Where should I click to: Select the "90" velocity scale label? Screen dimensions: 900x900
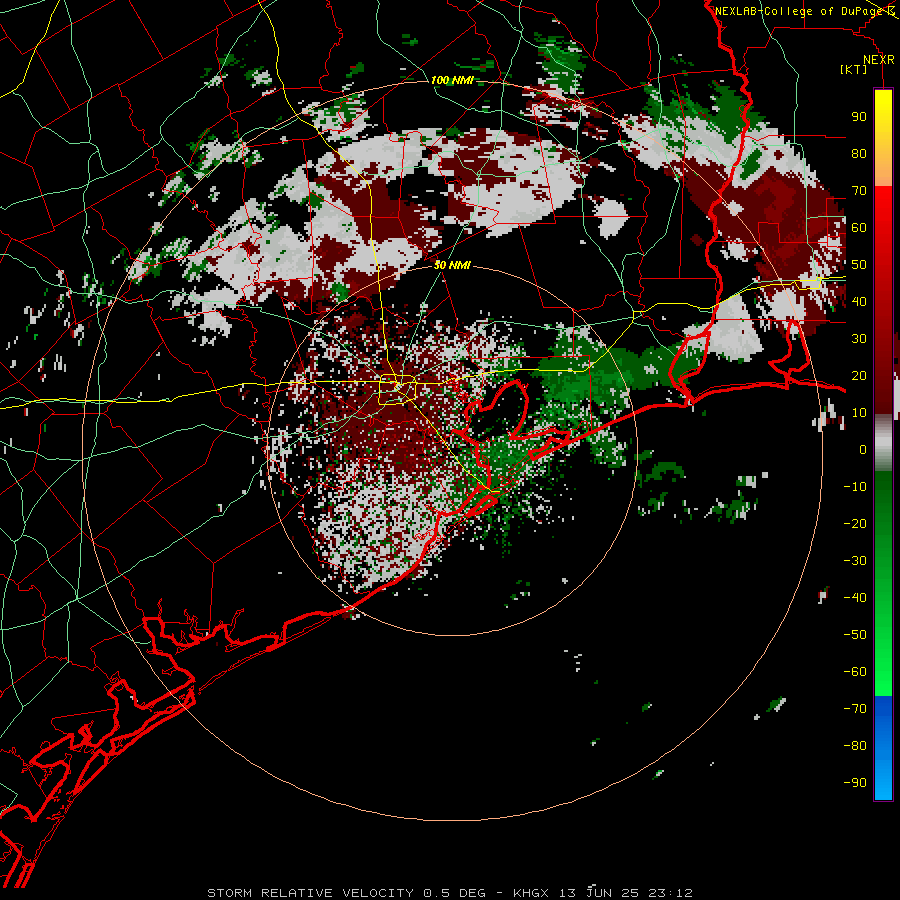(x=859, y=117)
